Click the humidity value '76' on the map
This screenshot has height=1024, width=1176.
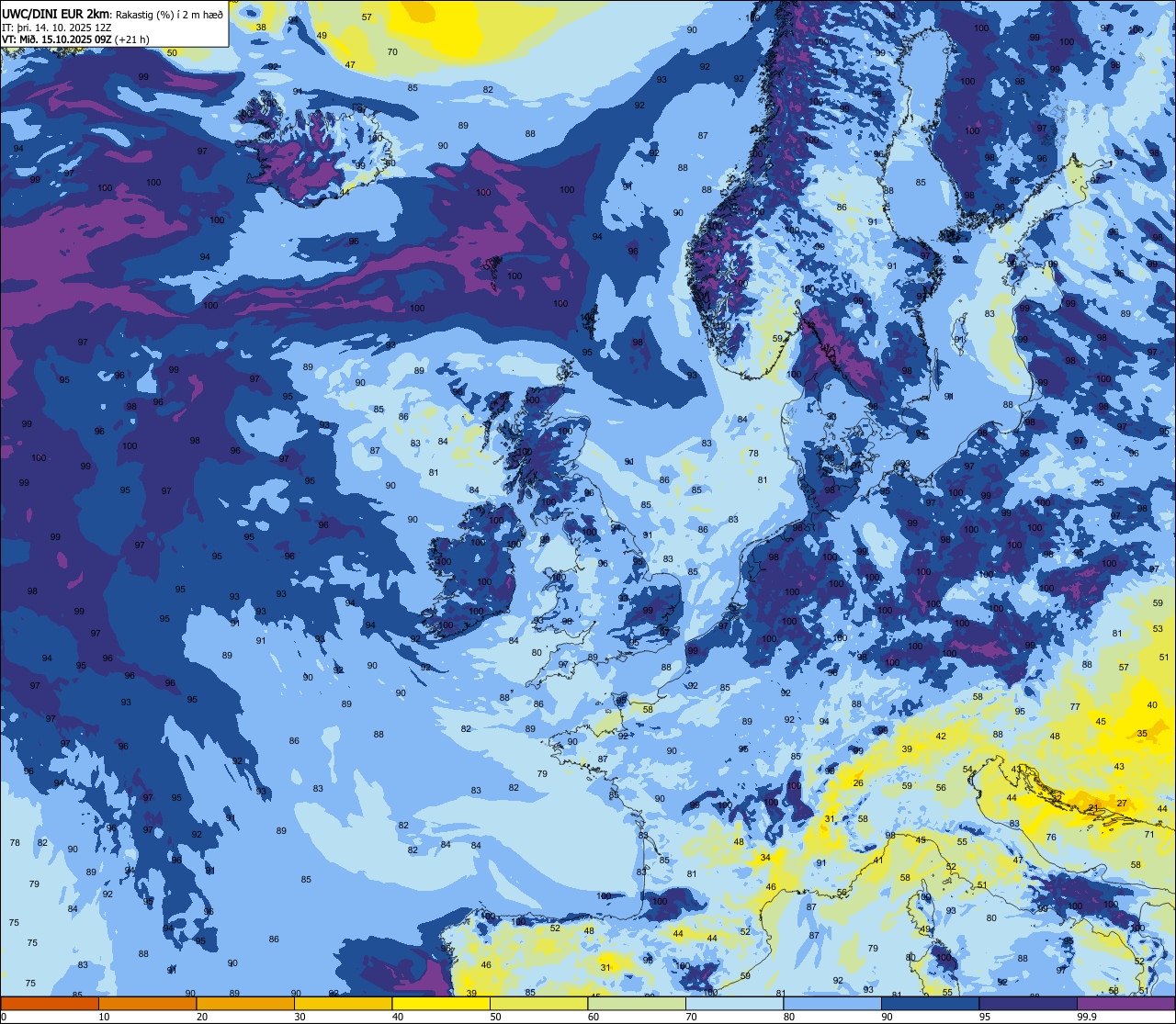point(1051,838)
